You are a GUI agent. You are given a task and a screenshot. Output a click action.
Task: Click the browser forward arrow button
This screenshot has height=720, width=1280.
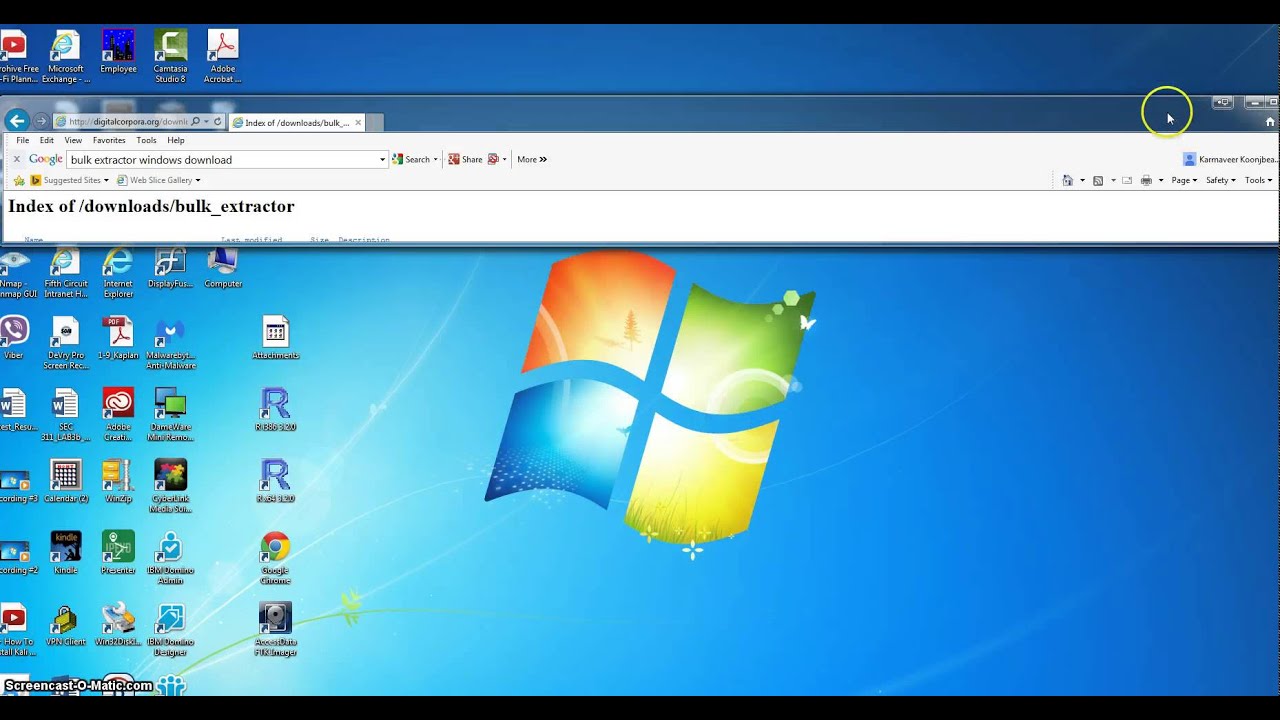[x=41, y=121]
